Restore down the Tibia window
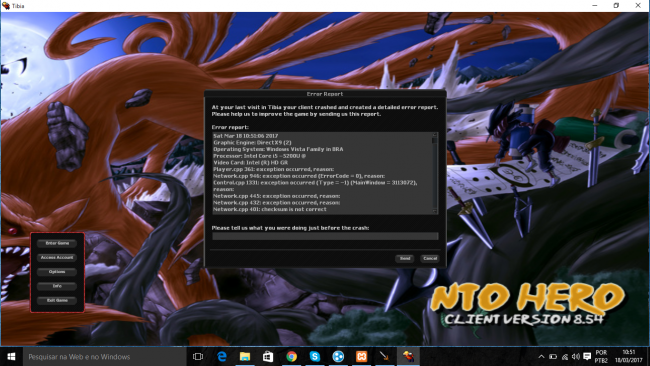This screenshot has height=366, width=650. pyautogui.click(x=616, y=5)
